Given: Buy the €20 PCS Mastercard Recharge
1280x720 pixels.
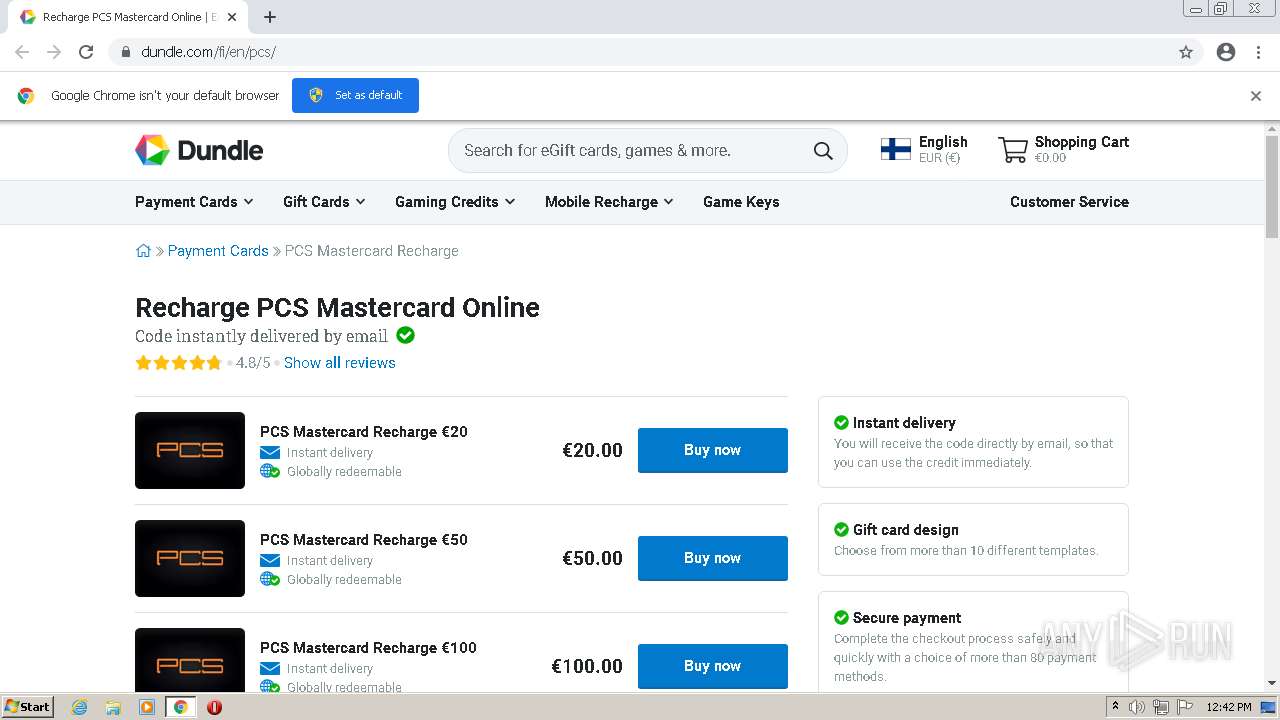Looking at the screenshot, I should point(712,450).
